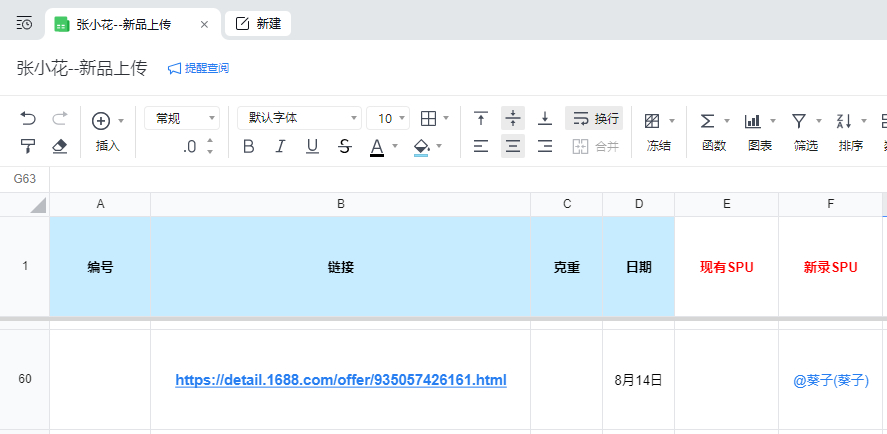Toggle the 换行 wrap text button
The width and height of the screenshot is (887, 434).
[x=594, y=119]
